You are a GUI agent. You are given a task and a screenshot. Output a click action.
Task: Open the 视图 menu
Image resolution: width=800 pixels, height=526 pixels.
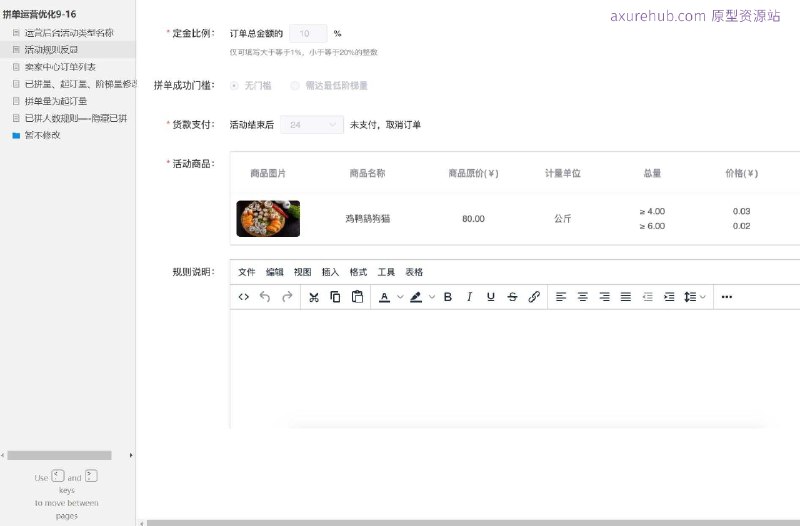(x=303, y=272)
